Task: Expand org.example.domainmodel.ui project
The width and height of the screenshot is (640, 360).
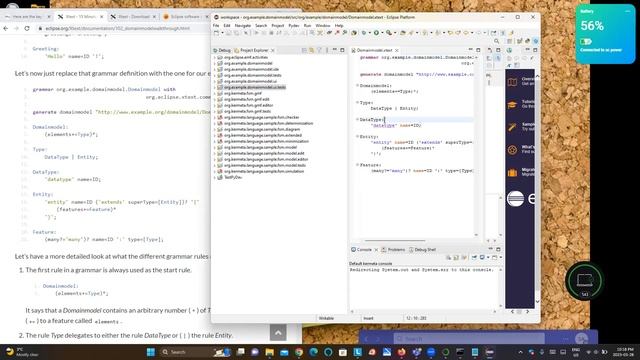Action: [x=215, y=81]
